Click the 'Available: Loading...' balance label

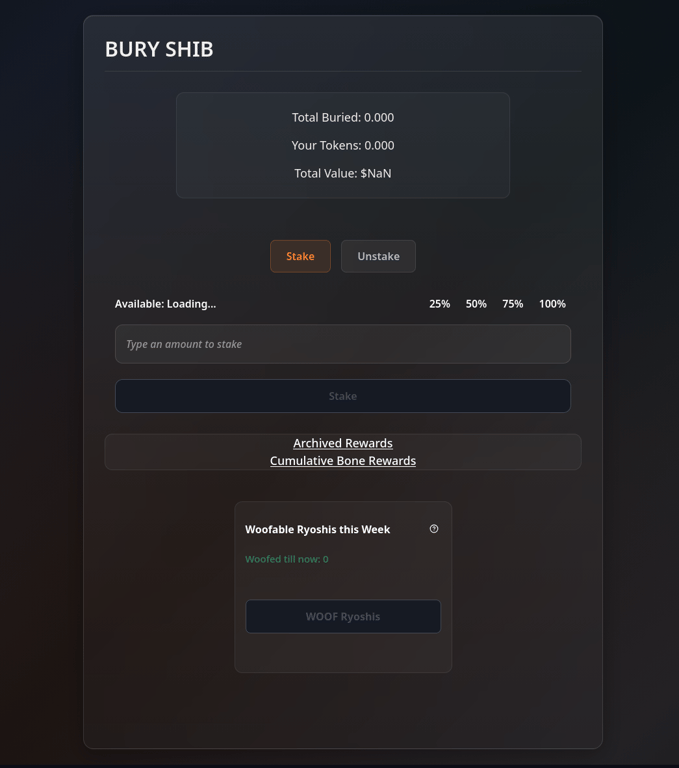coord(165,304)
